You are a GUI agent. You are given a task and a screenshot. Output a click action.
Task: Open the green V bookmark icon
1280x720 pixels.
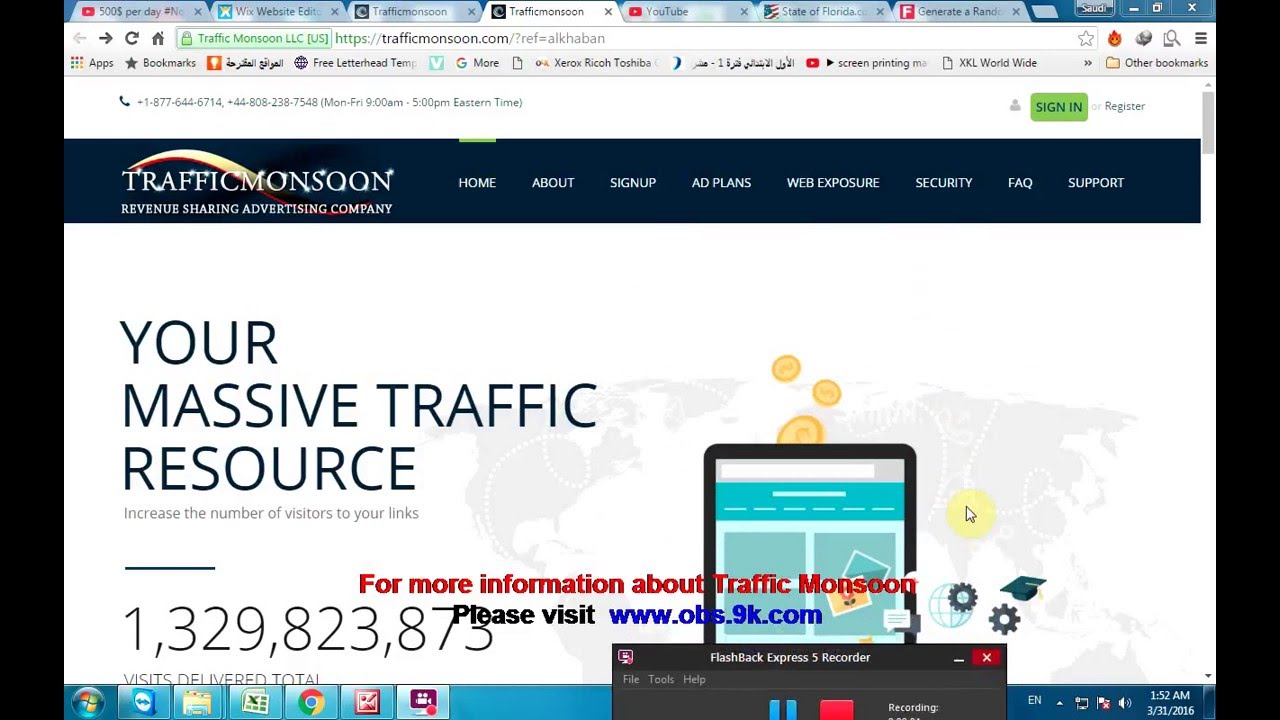tap(436, 63)
